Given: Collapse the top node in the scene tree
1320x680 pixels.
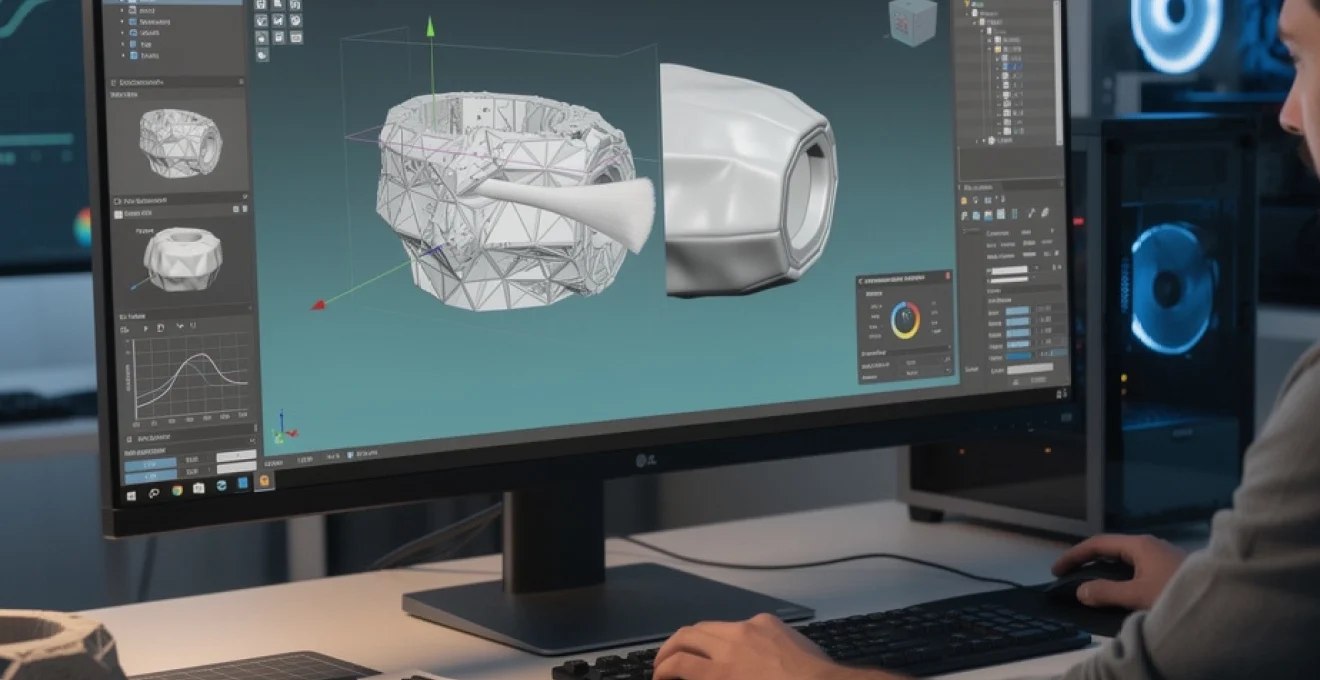Looking at the screenshot, I should pos(966,5).
